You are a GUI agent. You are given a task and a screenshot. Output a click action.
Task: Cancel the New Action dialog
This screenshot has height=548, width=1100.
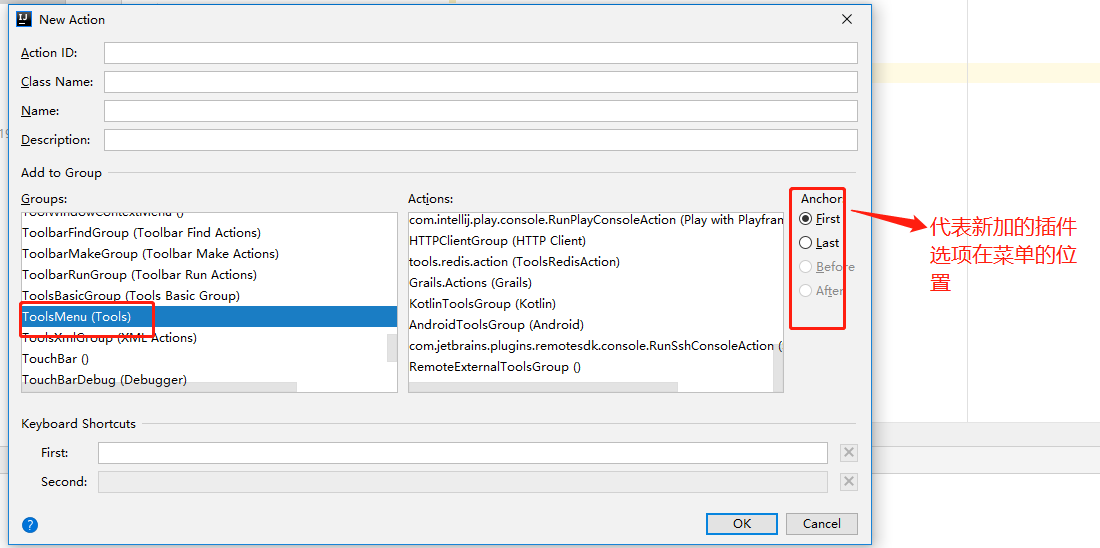821,523
